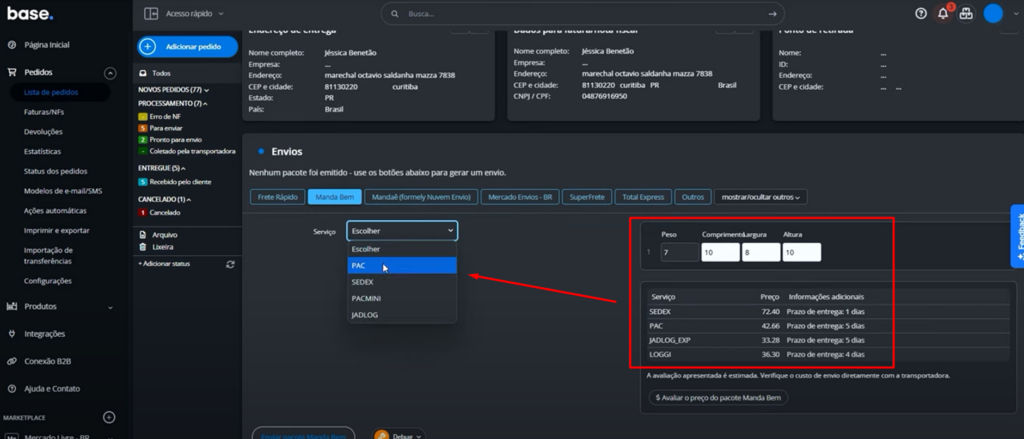Image resolution: width=1024 pixels, height=439 pixels.
Task: Click the search magnifier icon
Action: 394,14
